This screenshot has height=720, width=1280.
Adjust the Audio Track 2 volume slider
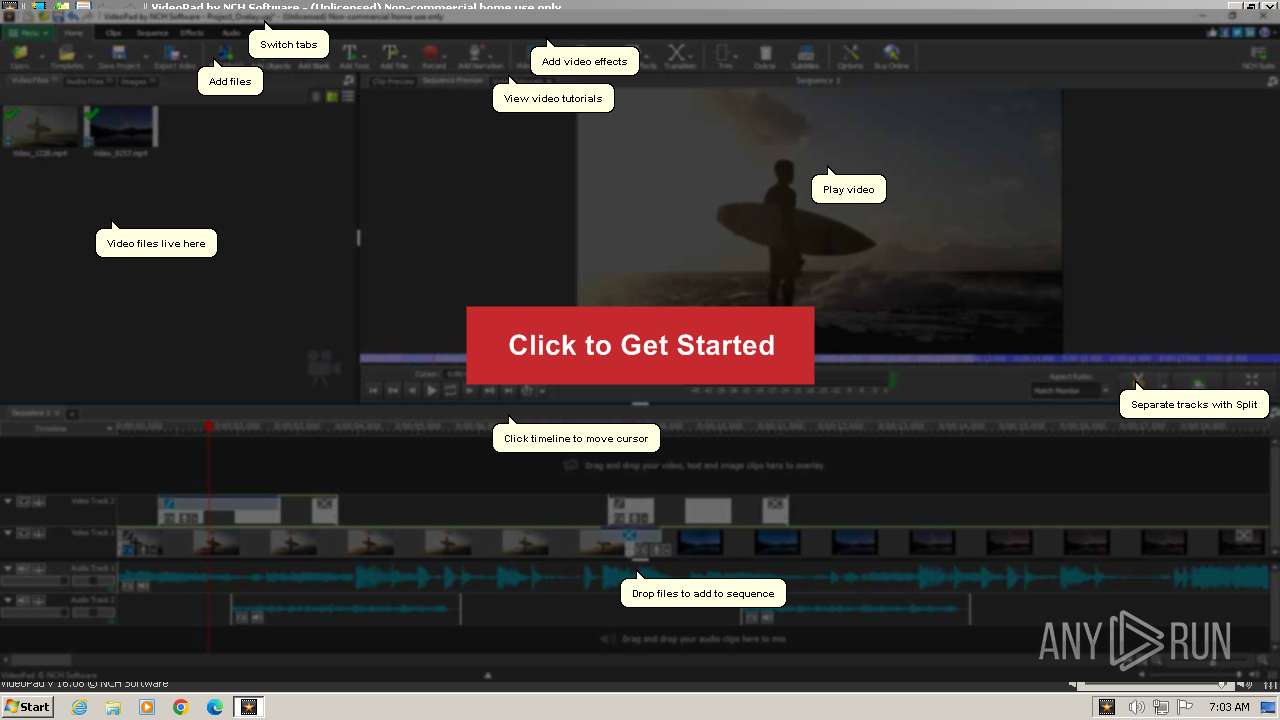pos(34,612)
